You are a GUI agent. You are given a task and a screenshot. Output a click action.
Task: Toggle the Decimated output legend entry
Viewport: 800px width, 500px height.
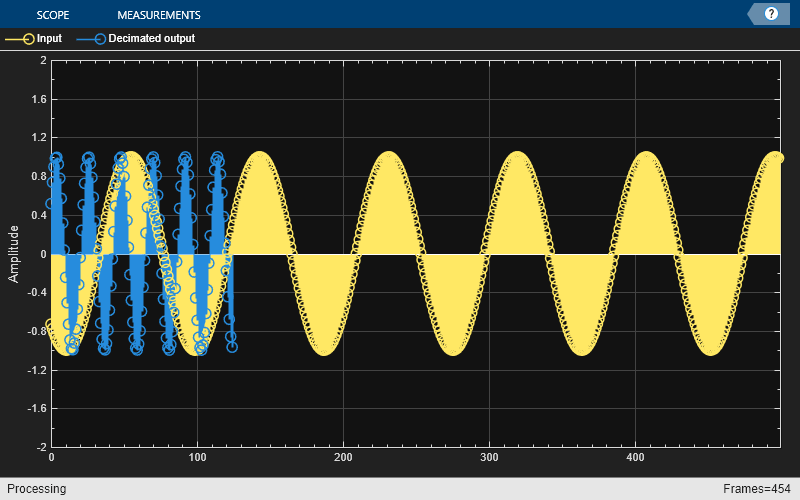pyautogui.click(x=136, y=38)
